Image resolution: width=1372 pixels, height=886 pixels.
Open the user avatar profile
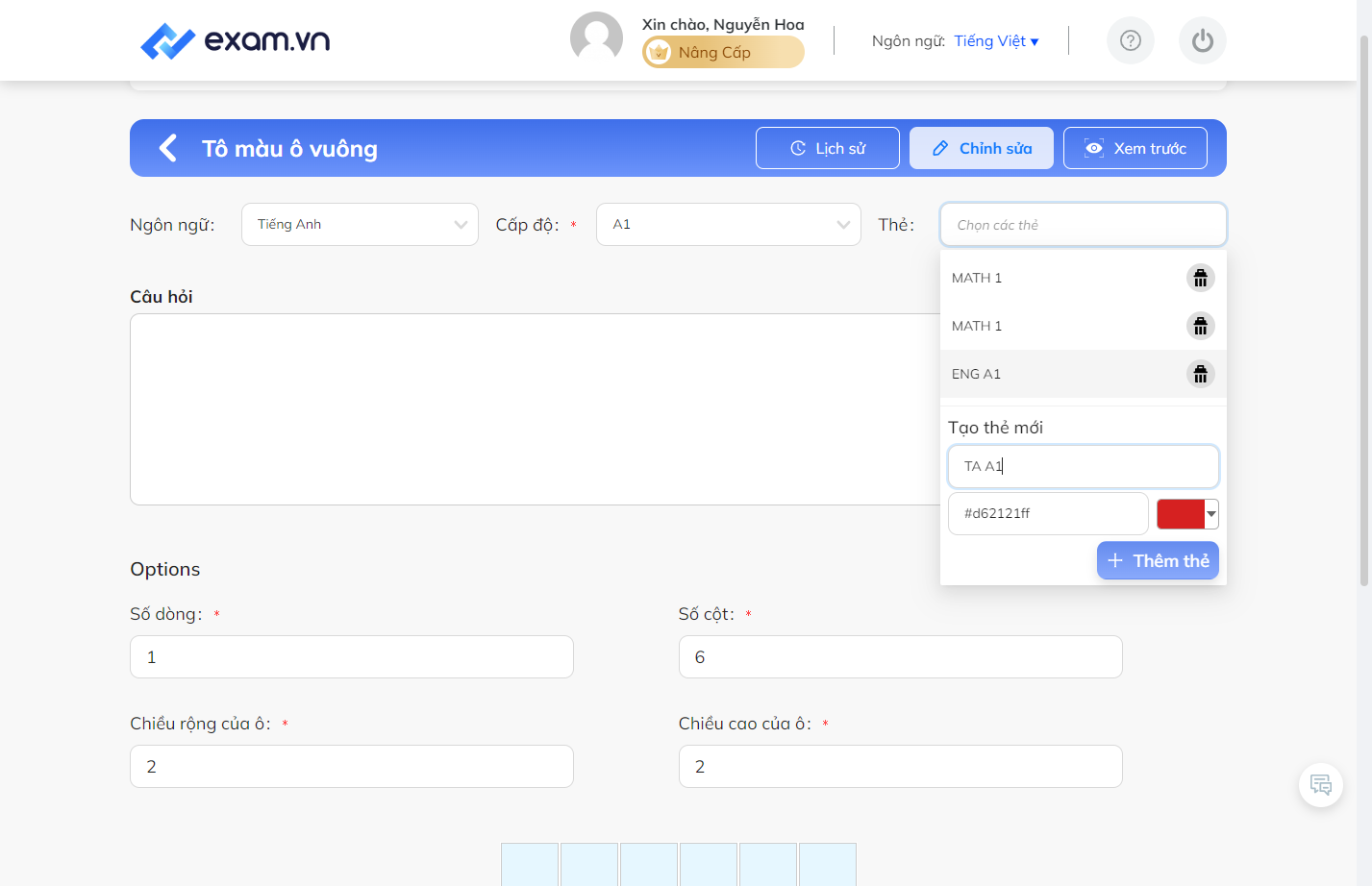pyautogui.click(x=596, y=38)
